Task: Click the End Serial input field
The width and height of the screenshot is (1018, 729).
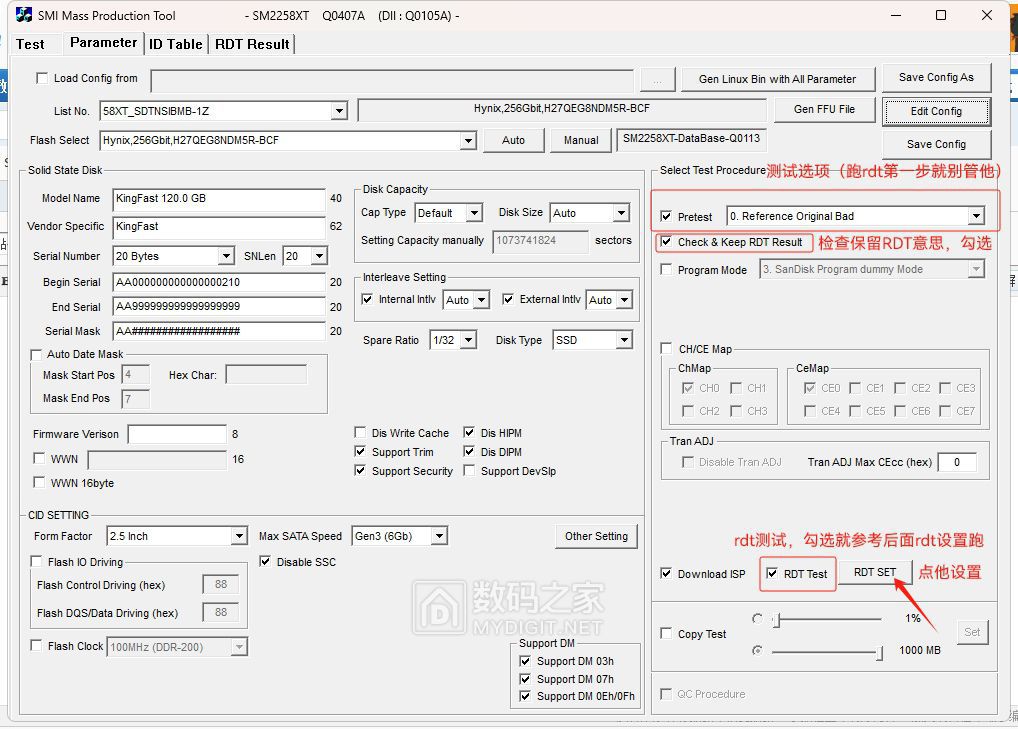Action: click(219, 306)
